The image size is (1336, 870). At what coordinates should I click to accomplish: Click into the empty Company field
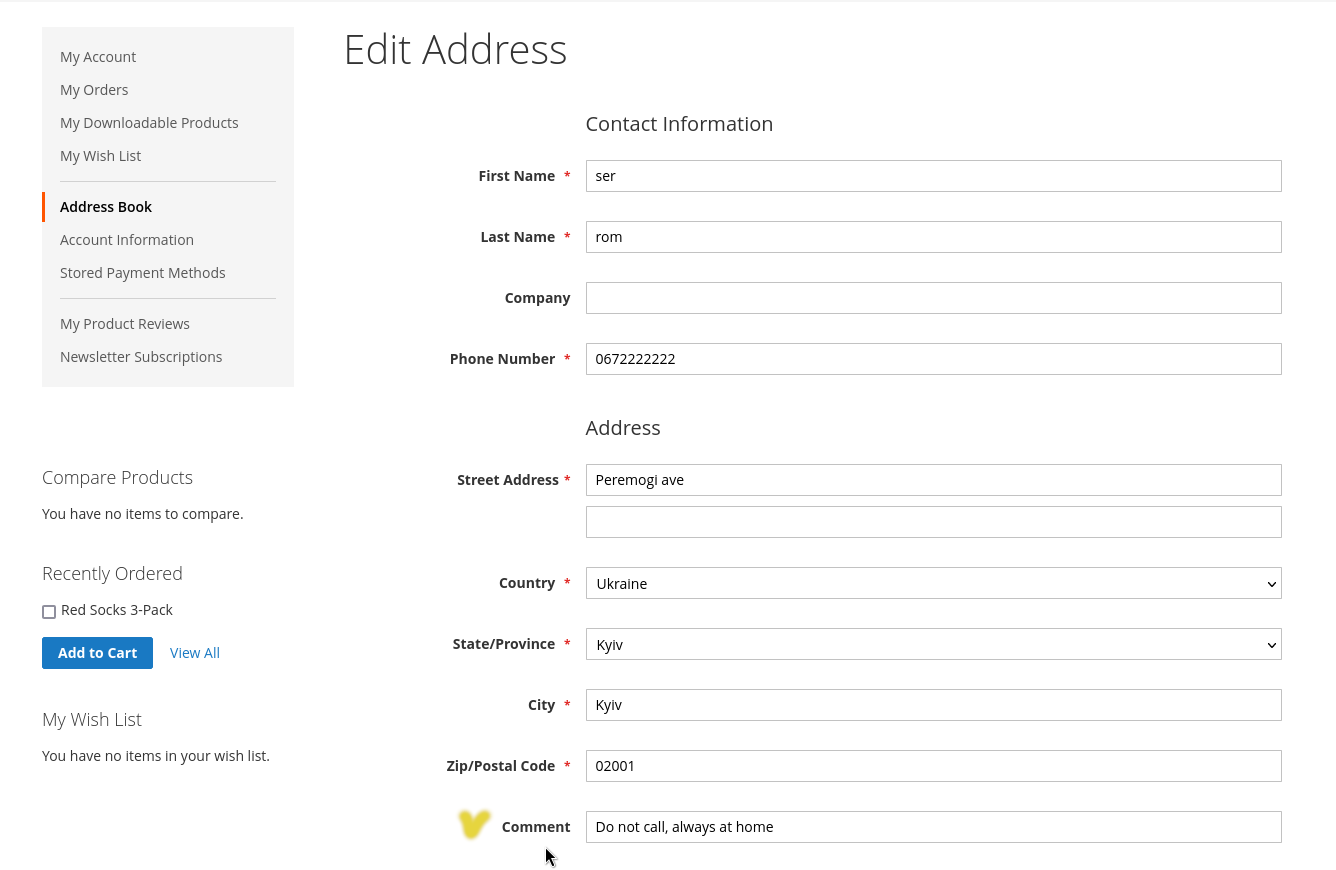coord(932,298)
